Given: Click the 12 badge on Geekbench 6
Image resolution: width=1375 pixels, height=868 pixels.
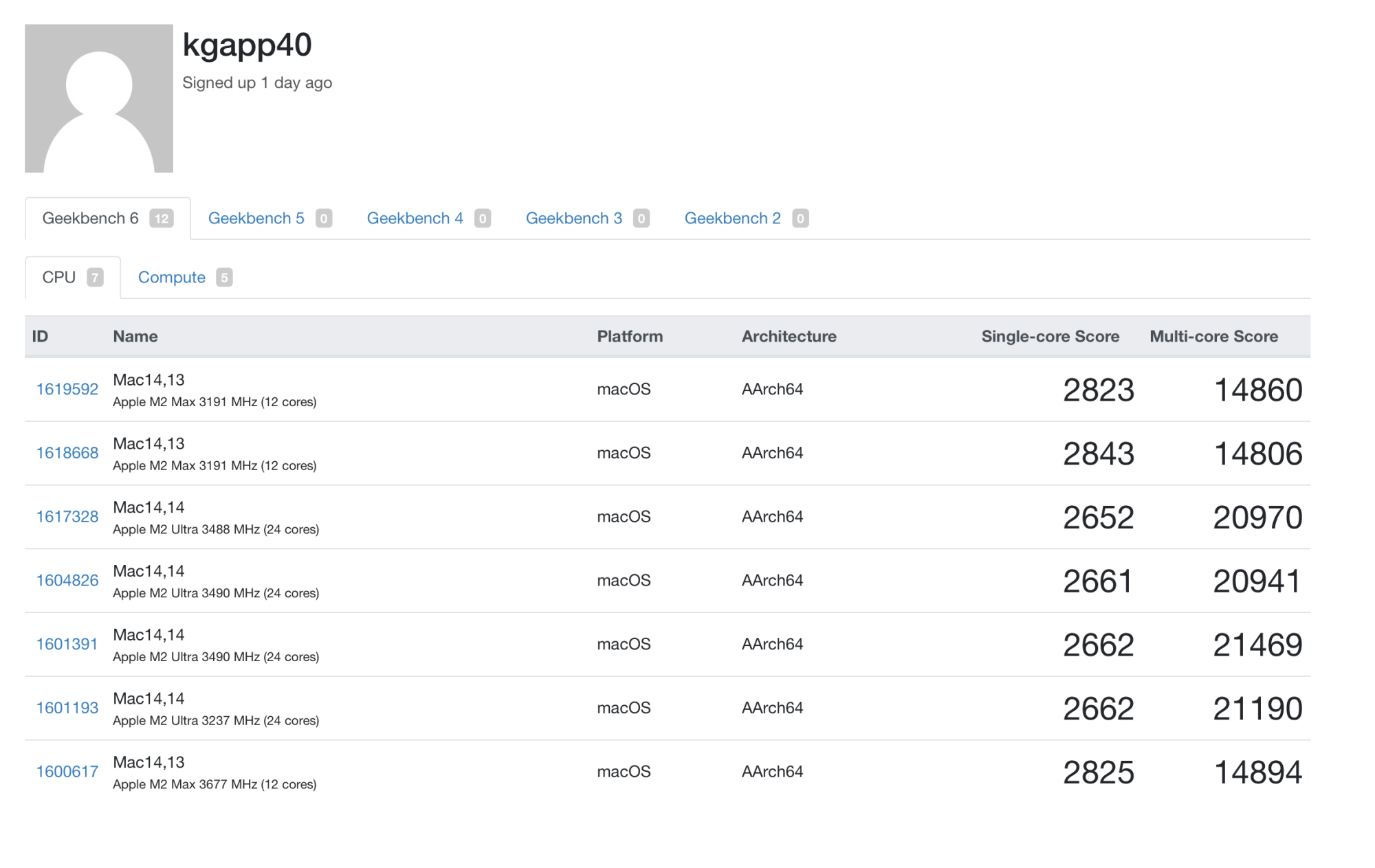Looking at the screenshot, I should (162, 219).
